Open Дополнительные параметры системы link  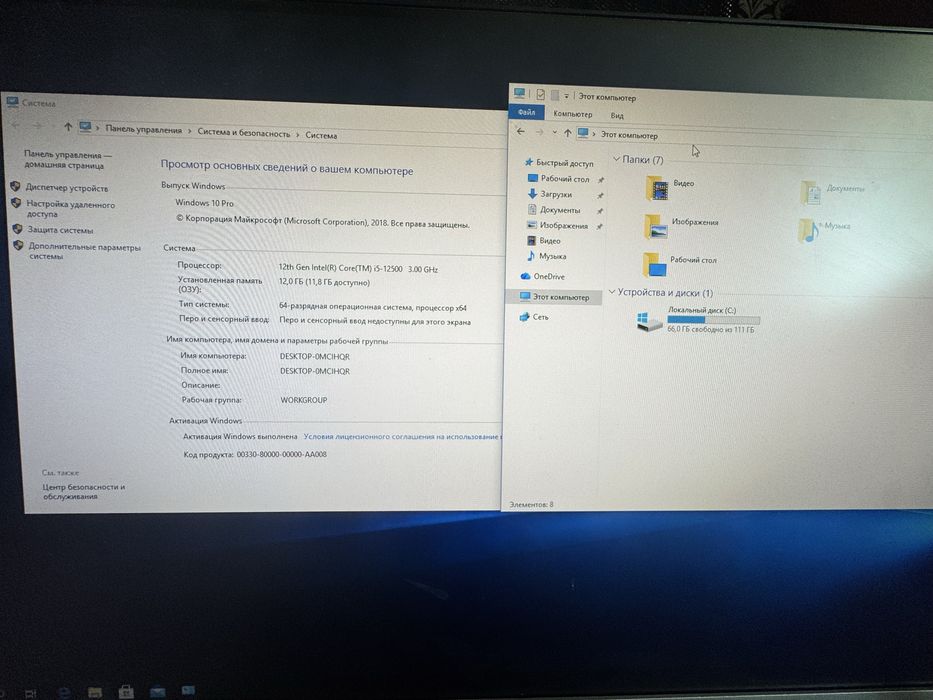pos(84,251)
